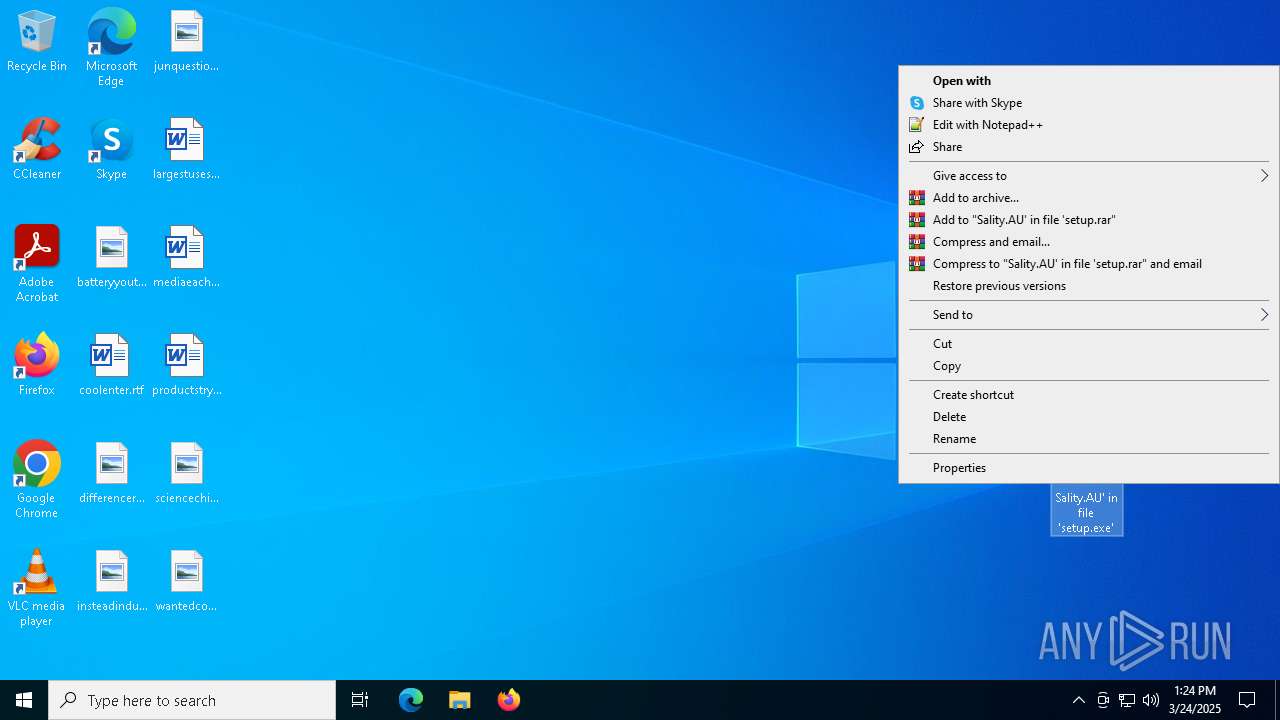1280x720 pixels.
Task: Choose Cut in the context menu
Action: [1089, 344]
